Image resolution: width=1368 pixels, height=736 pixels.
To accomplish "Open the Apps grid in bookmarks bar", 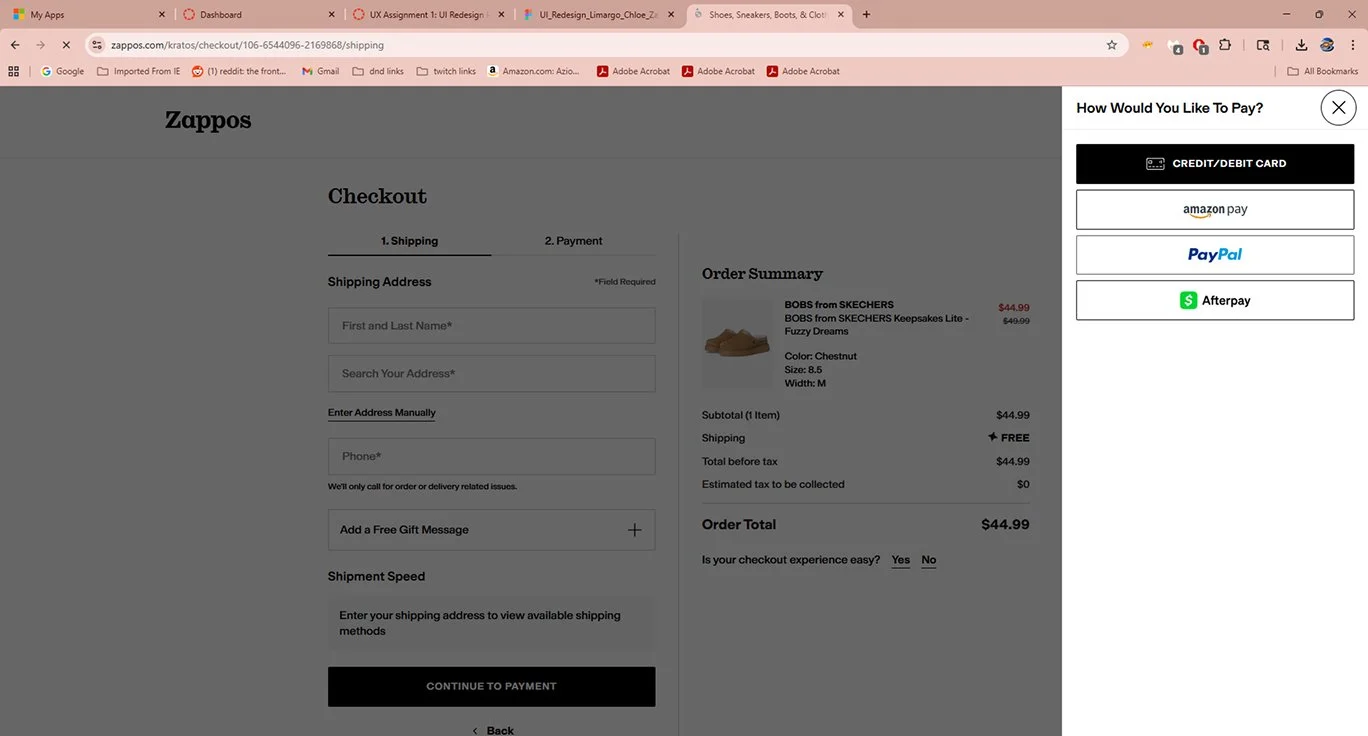I will (14, 71).
